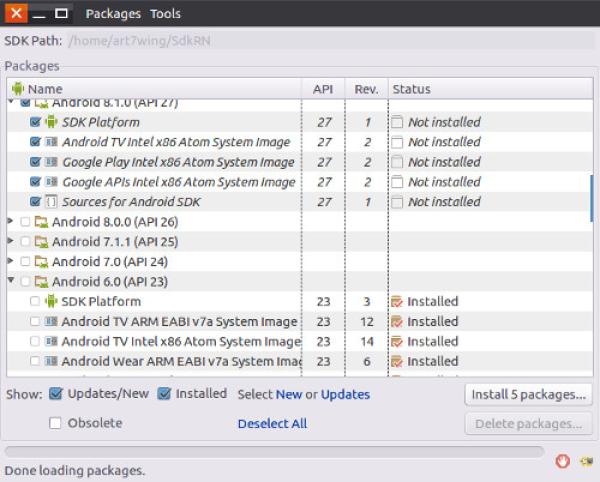Click Install 5 packages button

529,394
